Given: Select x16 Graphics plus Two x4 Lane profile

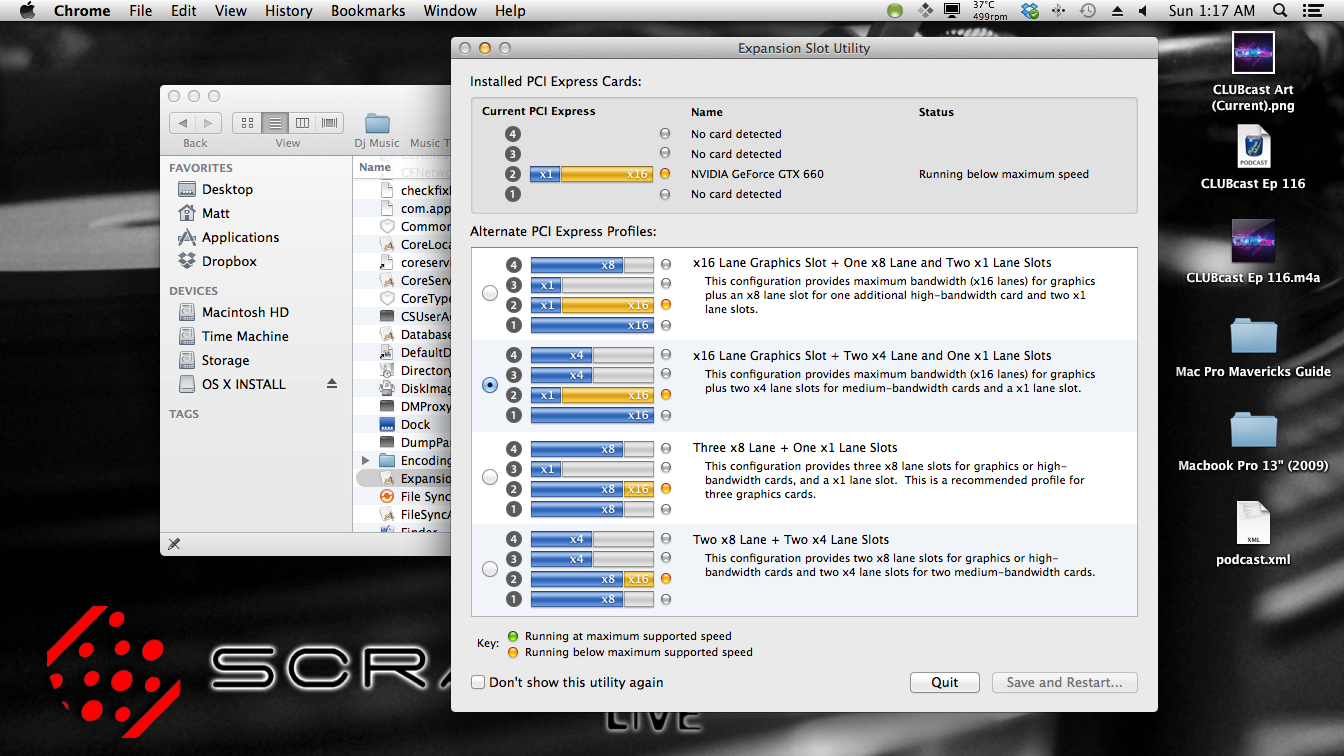Looking at the screenshot, I should (489, 385).
